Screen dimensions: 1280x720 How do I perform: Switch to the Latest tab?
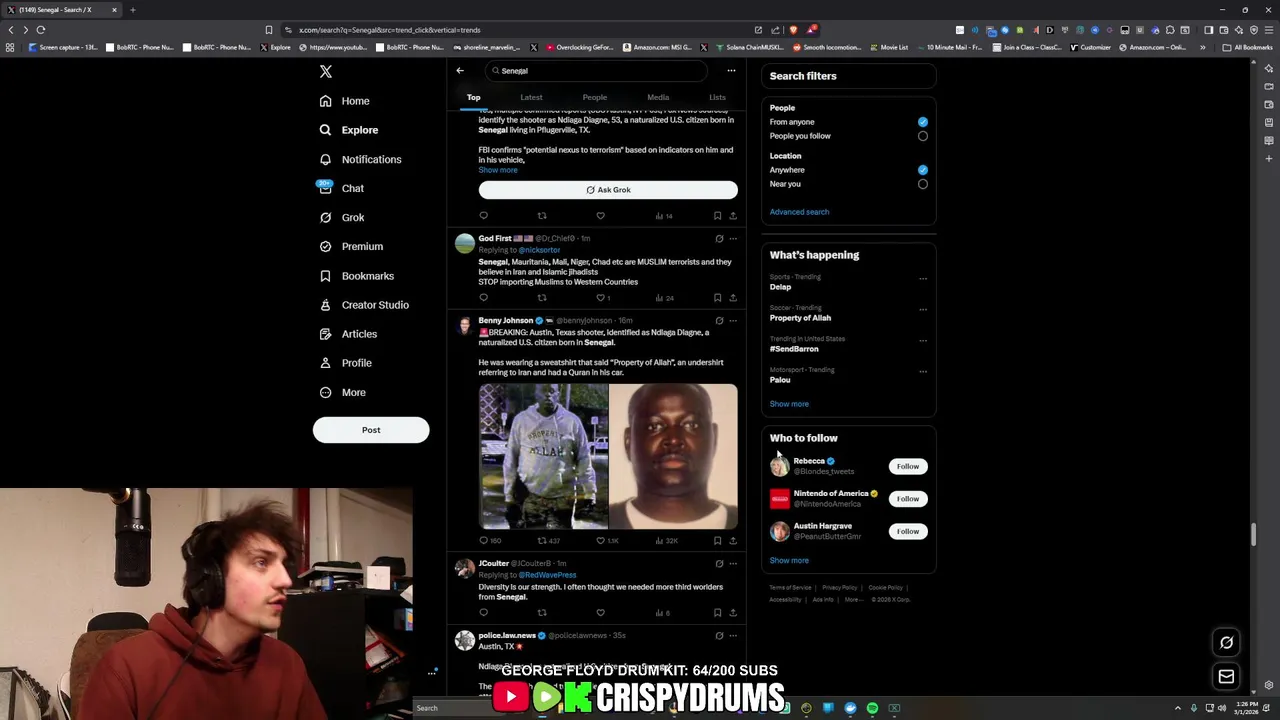pos(531,97)
